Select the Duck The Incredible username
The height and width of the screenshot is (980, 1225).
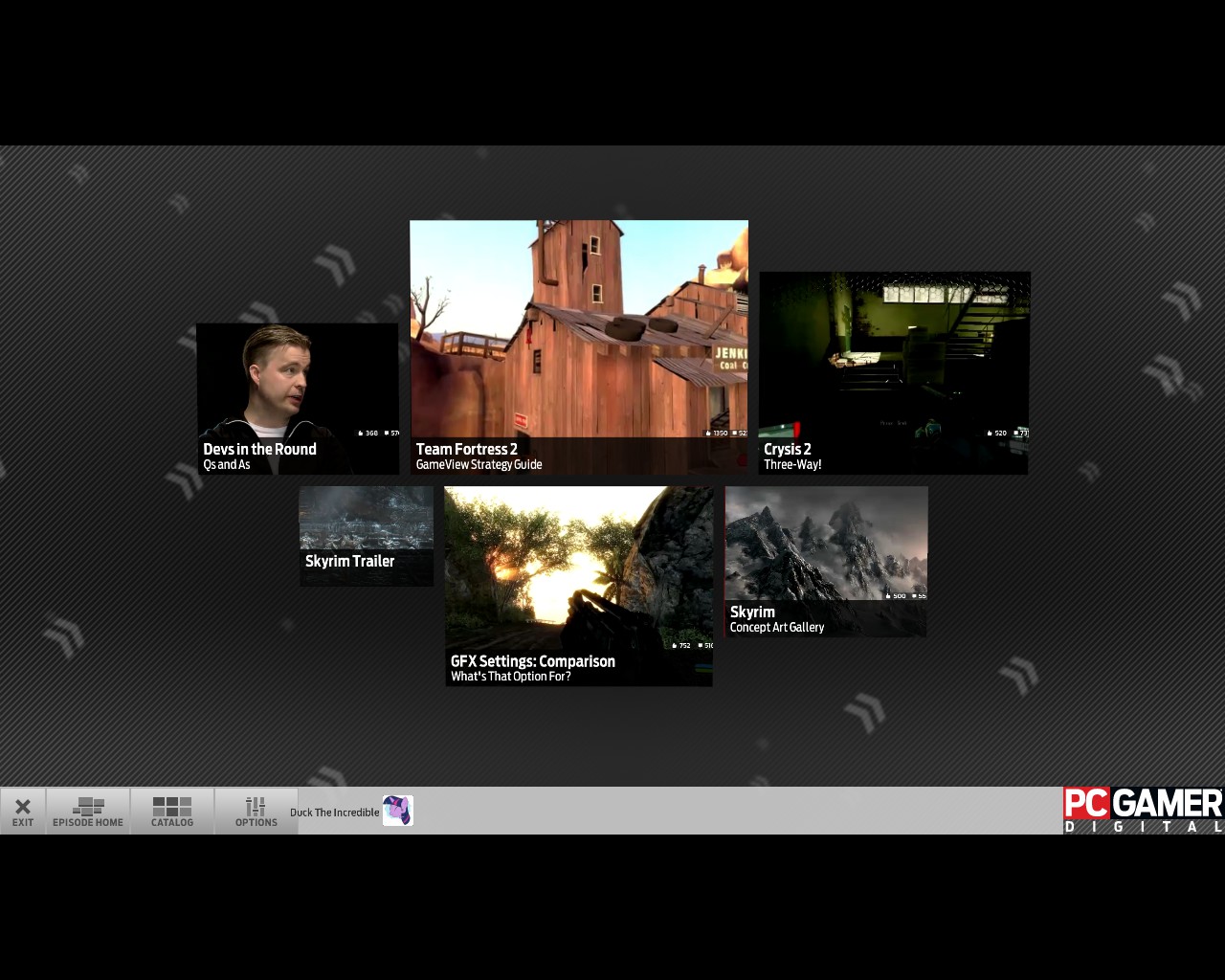coord(334,813)
